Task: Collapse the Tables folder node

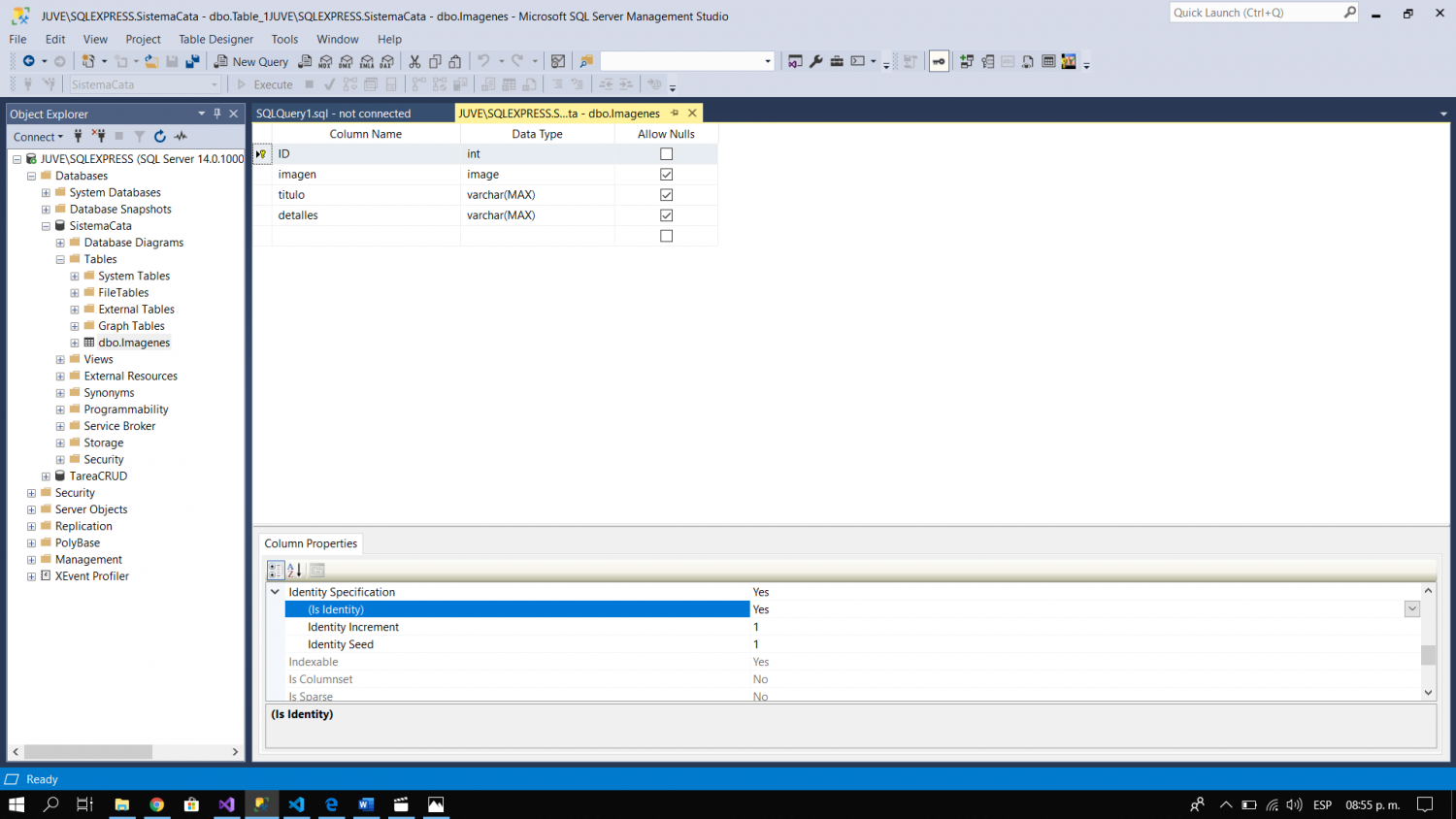Action: [x=60, y=259]
